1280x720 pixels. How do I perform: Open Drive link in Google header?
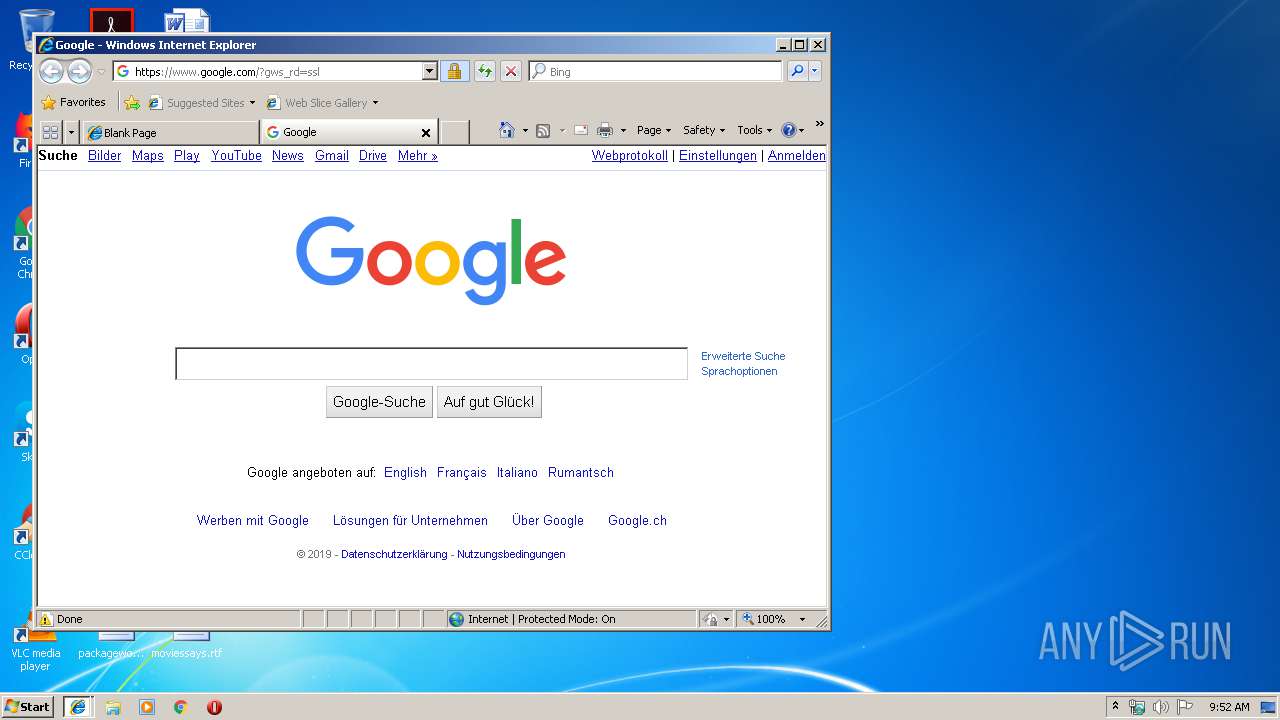pos(373,155)
